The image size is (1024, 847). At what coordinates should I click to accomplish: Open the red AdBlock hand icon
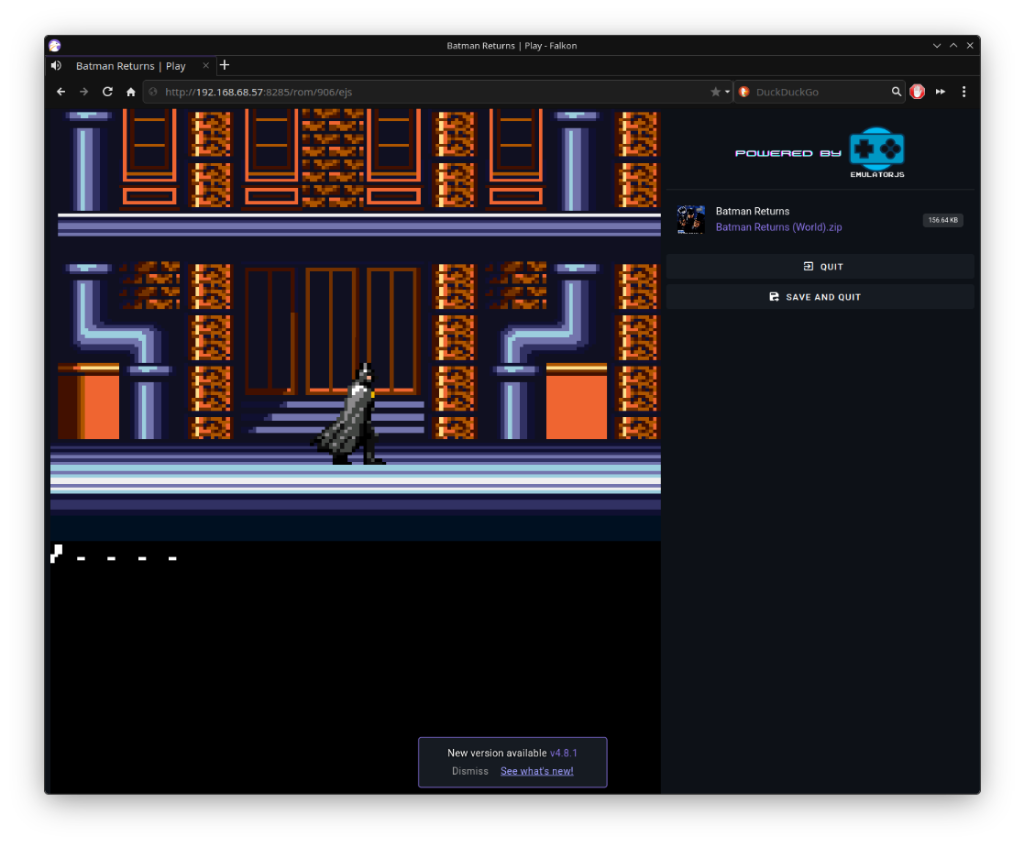tap(918, 92)
